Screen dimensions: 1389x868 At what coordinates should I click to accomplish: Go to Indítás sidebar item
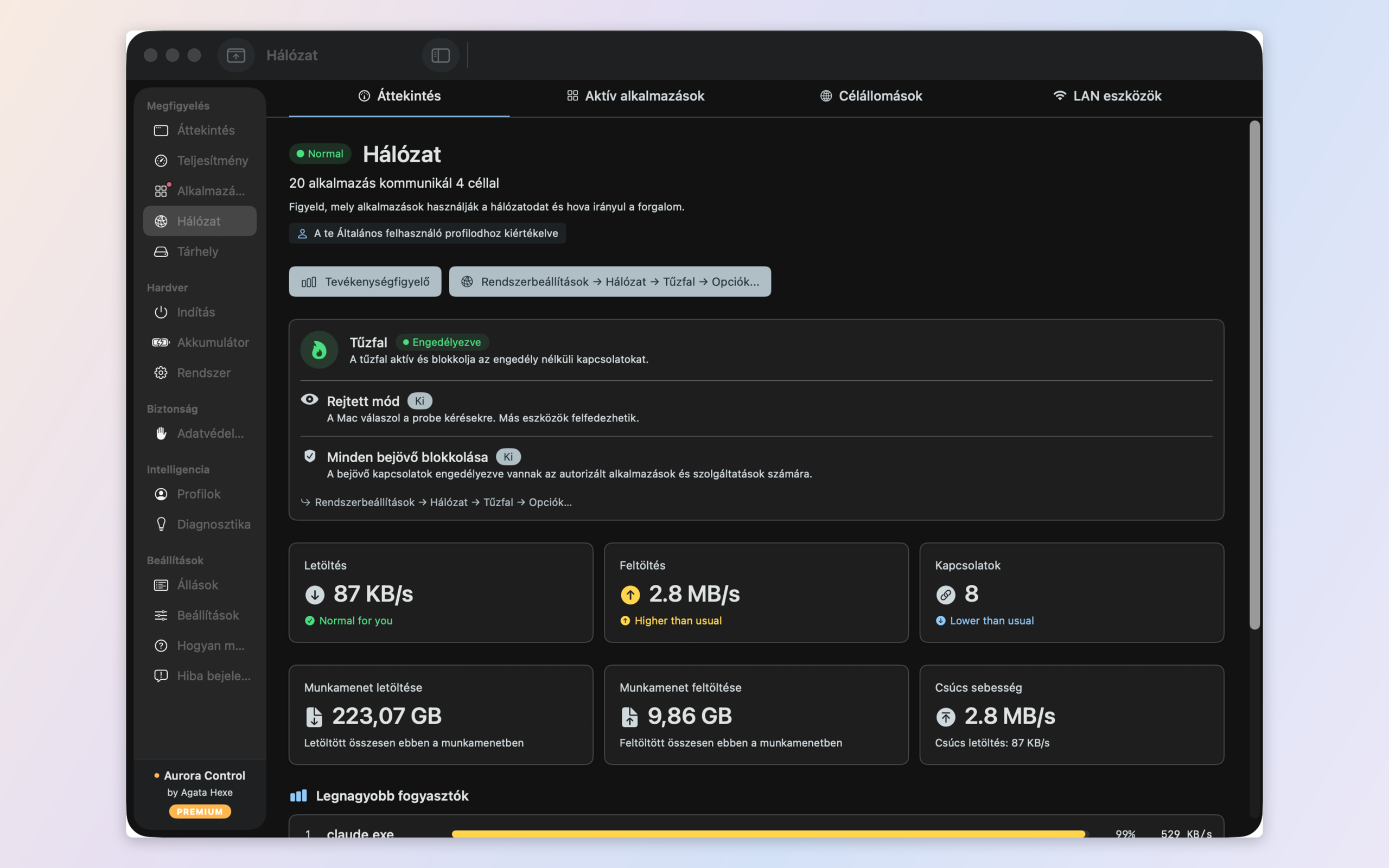pyautogui.click(x=200, y=312)
